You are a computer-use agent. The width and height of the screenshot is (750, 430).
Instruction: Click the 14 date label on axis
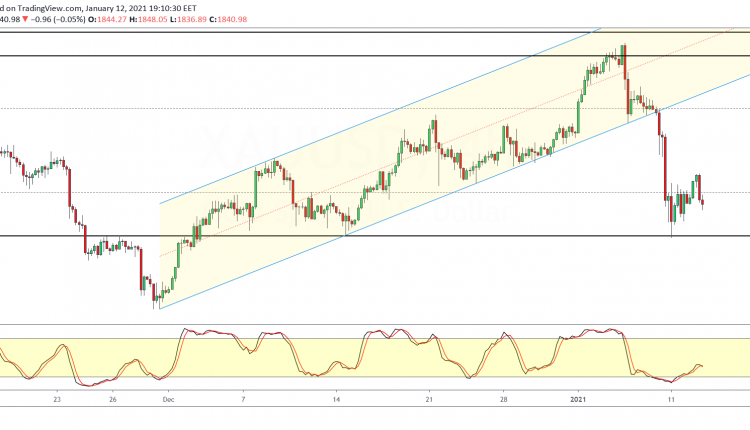tap(336, 399)
